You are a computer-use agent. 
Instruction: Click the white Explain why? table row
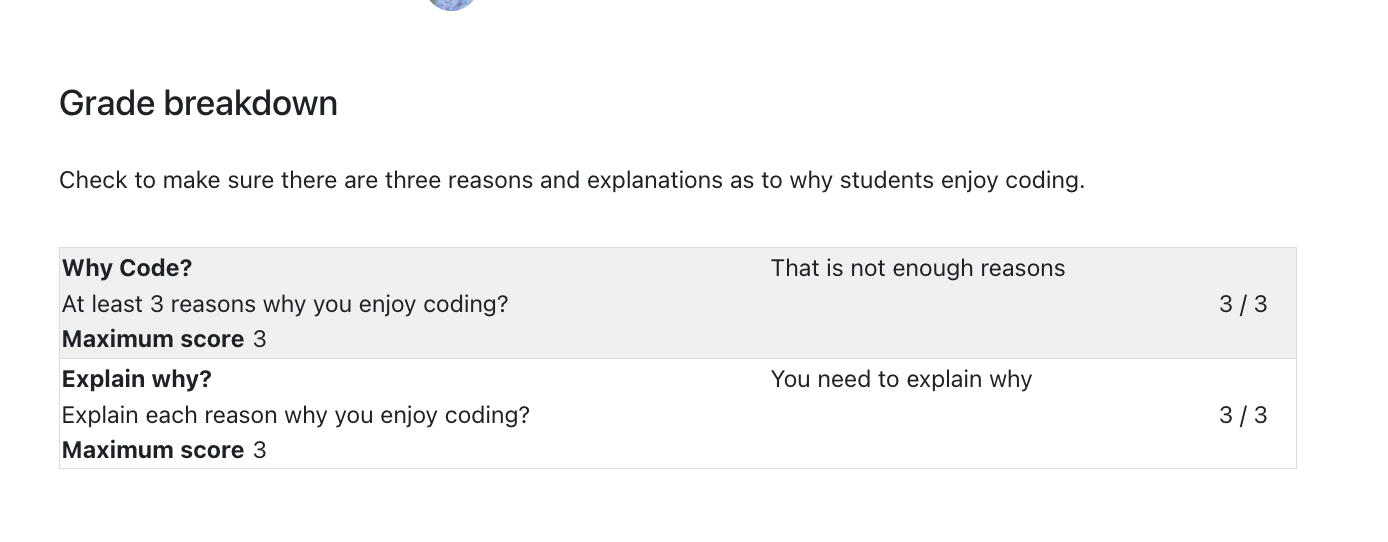[678, 414]
